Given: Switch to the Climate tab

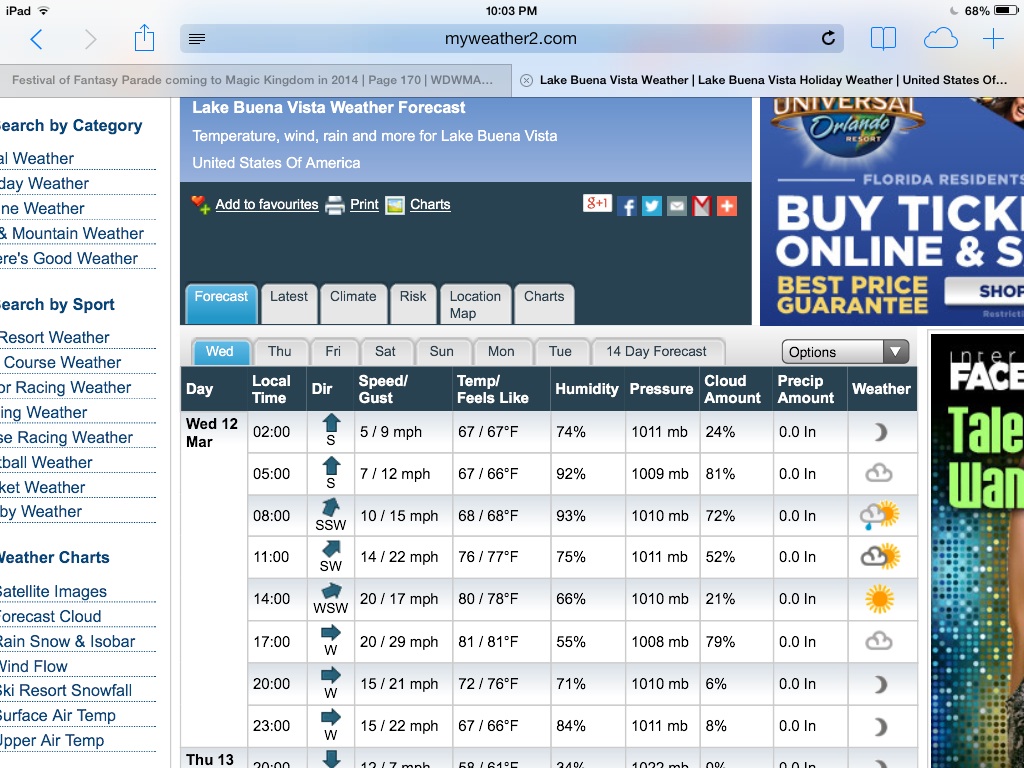Looking at the screenshot, I should (x=353, y=297).
